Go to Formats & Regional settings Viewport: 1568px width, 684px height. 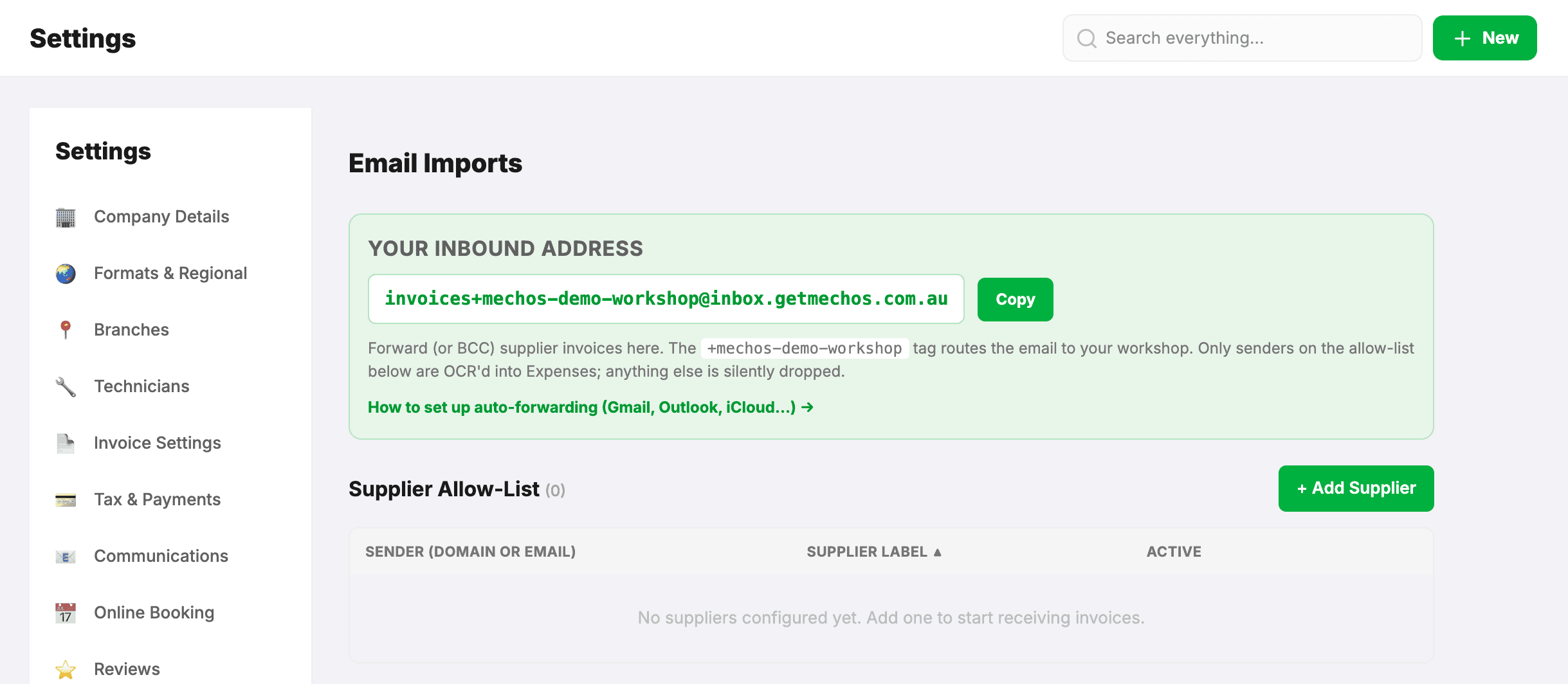(x=170, y=273)
